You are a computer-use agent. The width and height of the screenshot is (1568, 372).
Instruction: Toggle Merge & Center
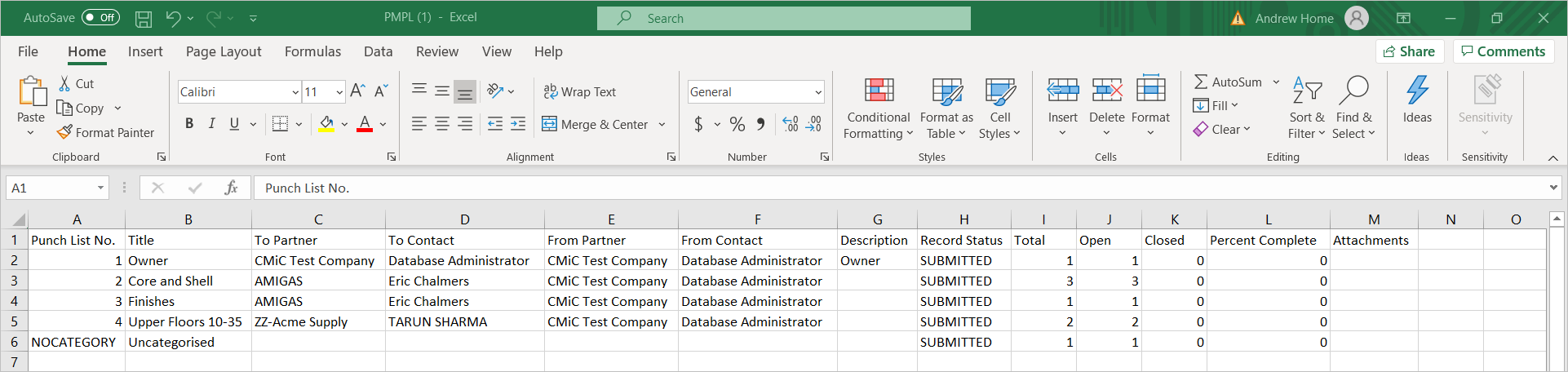[595, 124]
